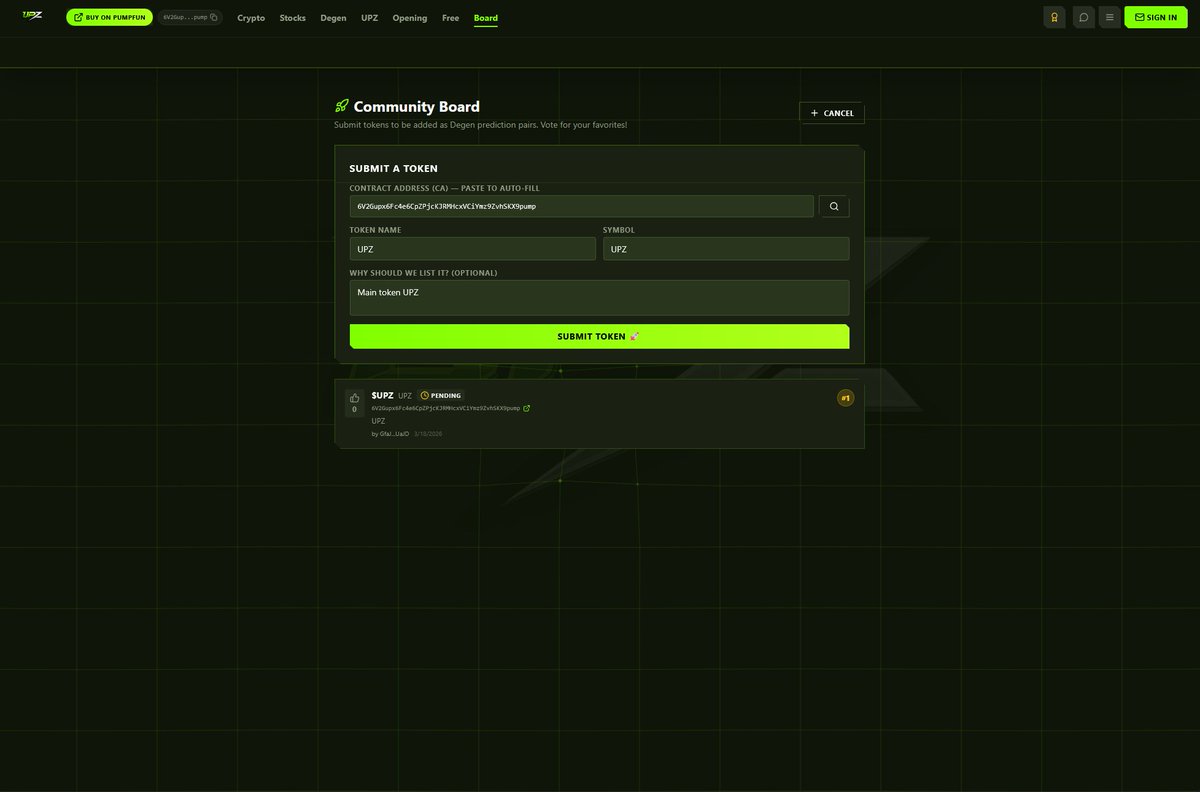Focus the Symbol input field
This screenshot has width=1200, height=792.
pyautogui.click(x=726, y=249)
